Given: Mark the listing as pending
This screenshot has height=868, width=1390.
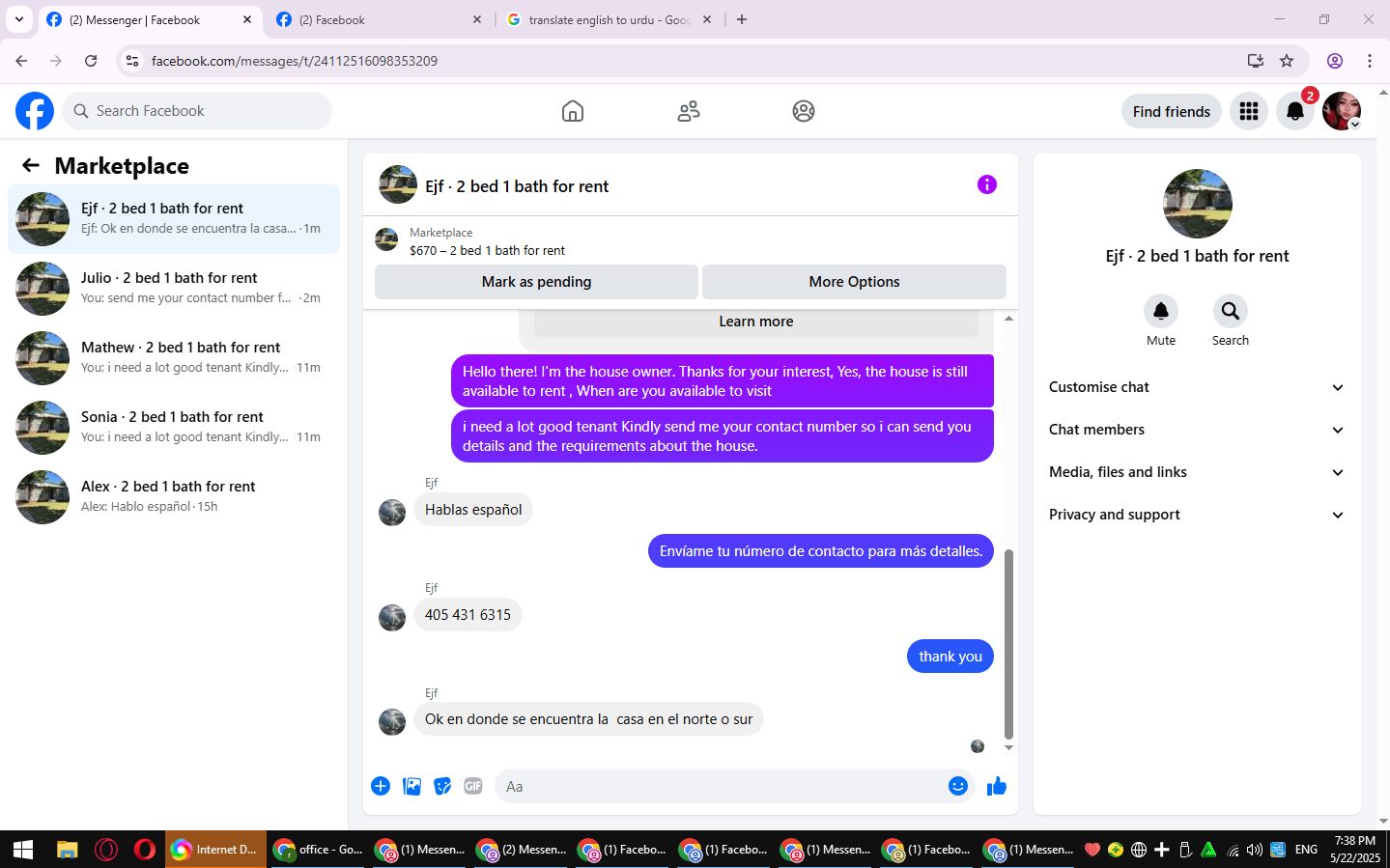Looking at the screenshot, I should (536, 282).
